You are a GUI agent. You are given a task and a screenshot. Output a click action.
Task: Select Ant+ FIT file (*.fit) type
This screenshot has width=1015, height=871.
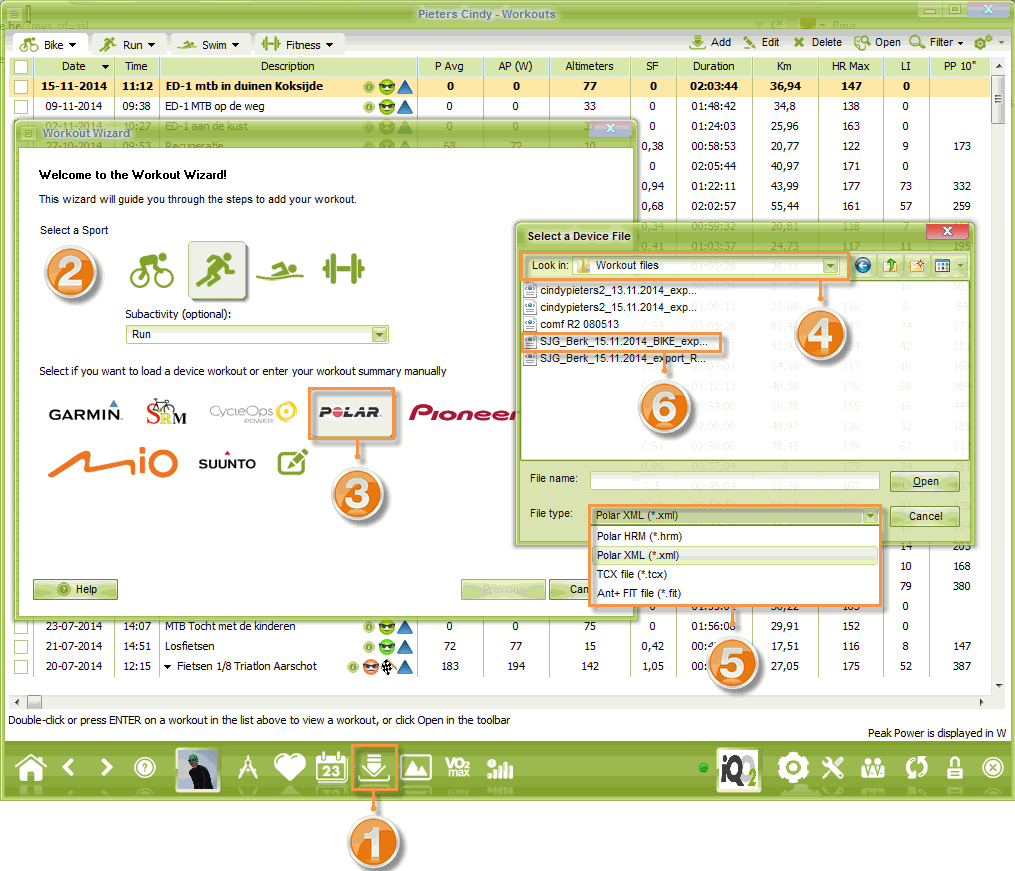[735, 593]
